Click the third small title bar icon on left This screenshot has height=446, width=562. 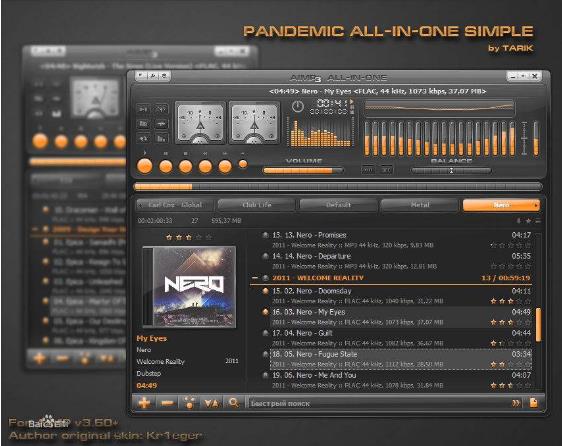coord(164,76)
